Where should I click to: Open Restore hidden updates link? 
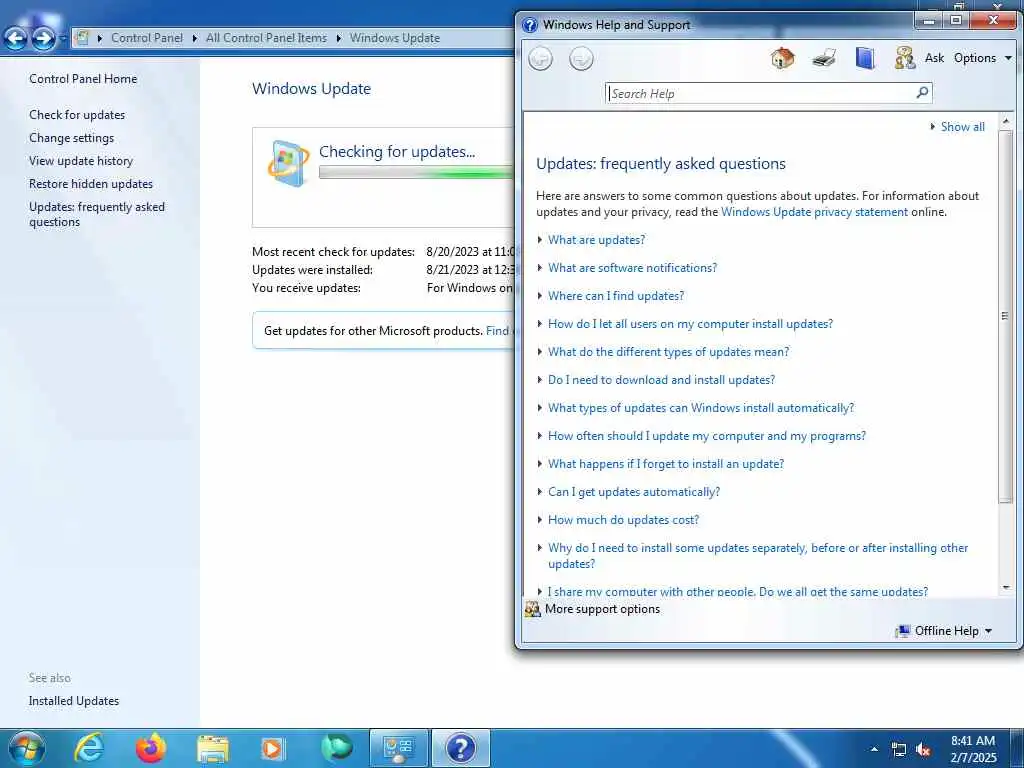tap(91, 184)
